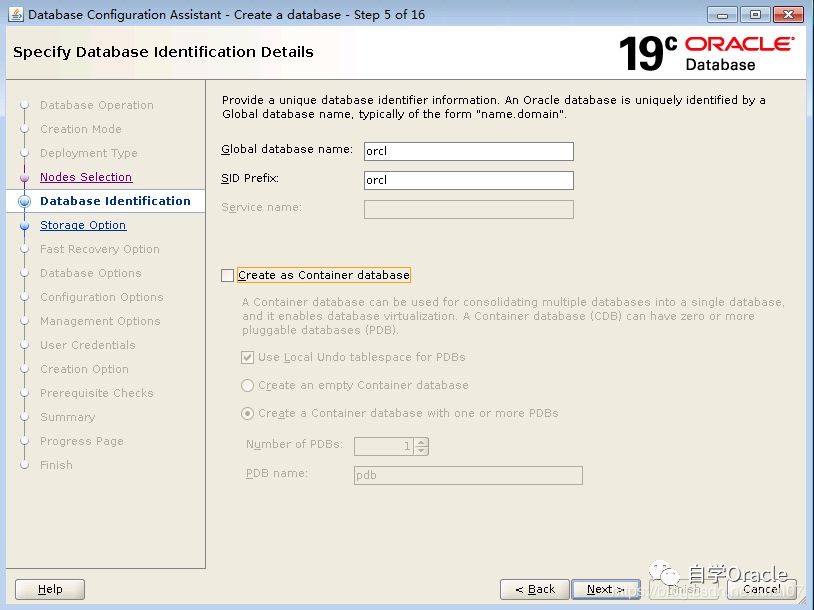Open Help for this wizard

coord(51,589)
